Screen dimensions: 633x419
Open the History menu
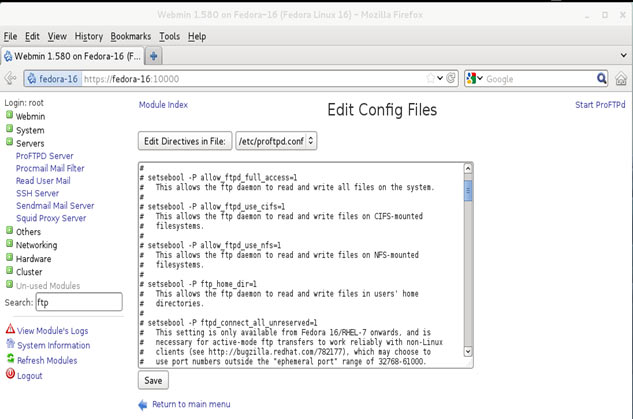(x=88, y=36)
